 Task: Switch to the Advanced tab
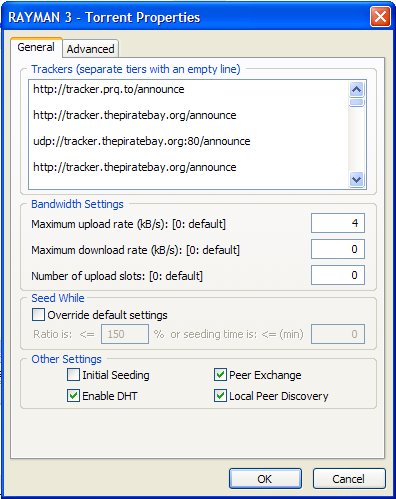coord(90,49)
